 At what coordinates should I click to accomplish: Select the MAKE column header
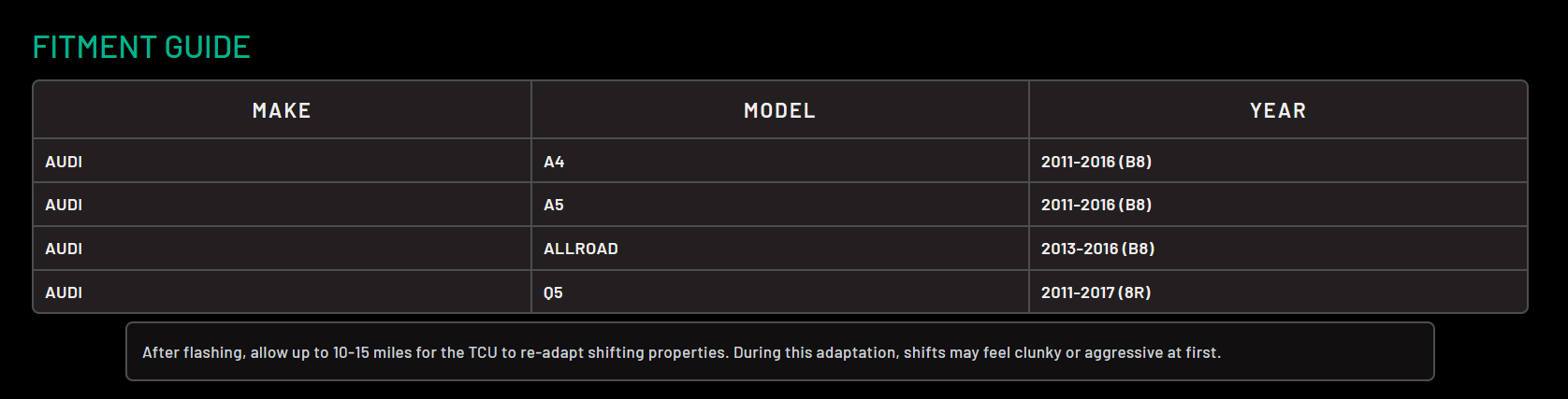click(x=282, y=111)
